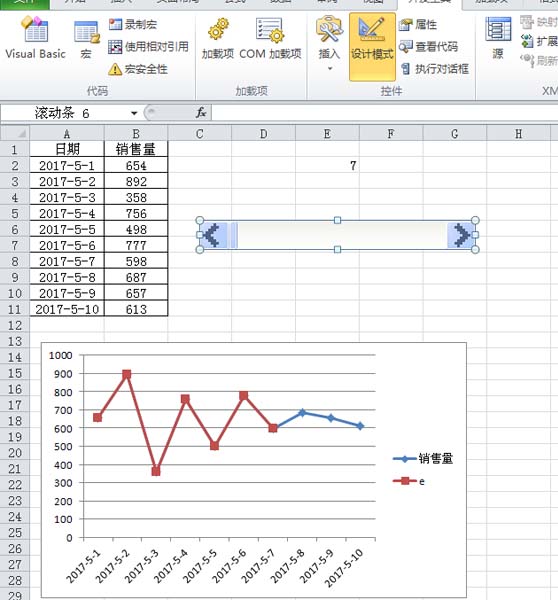Viewport: 558px width, 600px height.
Task: Click red series marker at 2017-5-2 peak
Action: pyautogui.click(x=127, y=374)
